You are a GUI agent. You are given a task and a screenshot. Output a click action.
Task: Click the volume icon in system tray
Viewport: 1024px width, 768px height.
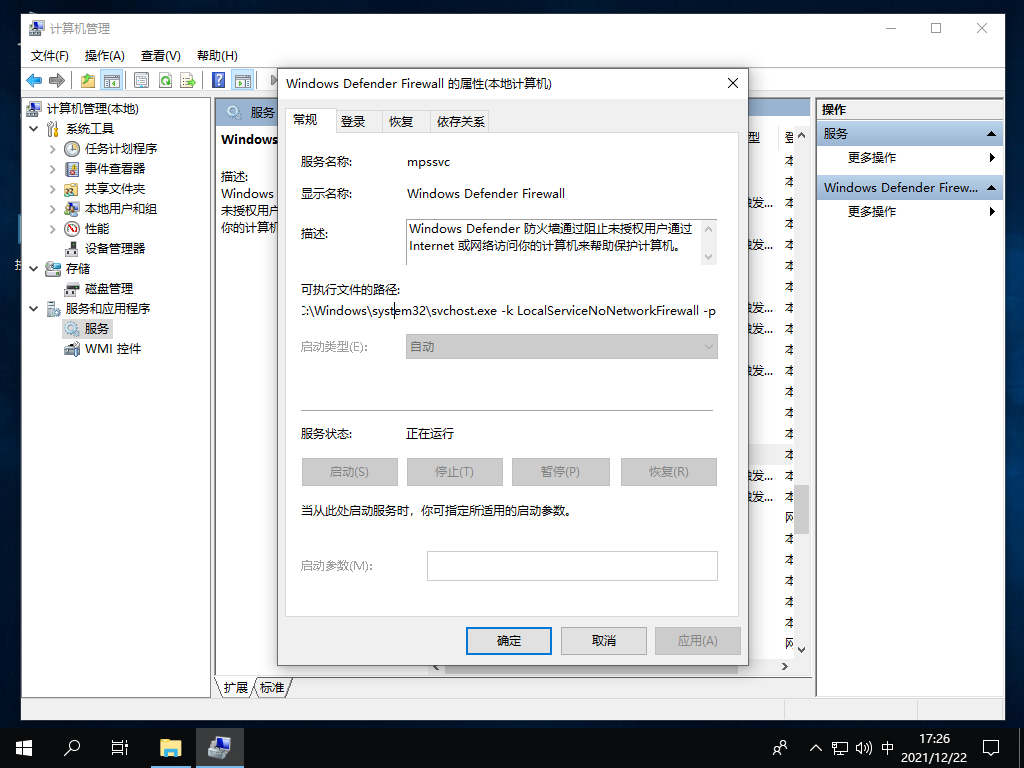point(863,748)
